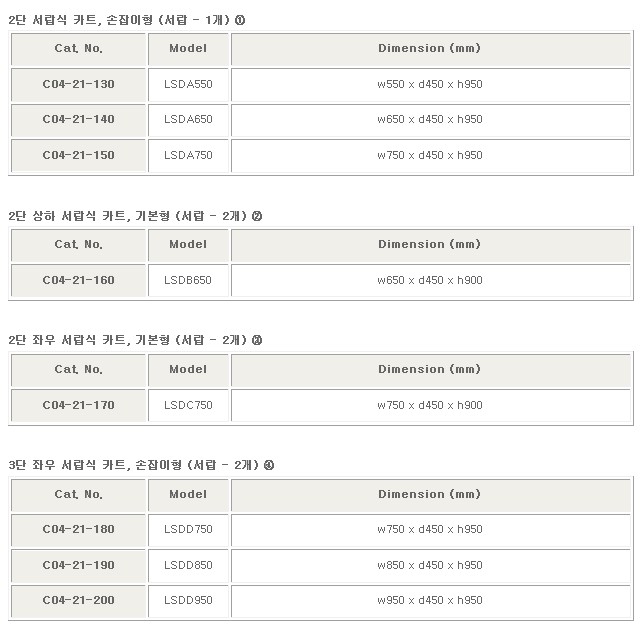Select model LSDC750 cell
This screenshot has width=644, height=638.
pyautogui.click(x=188, y=405)
